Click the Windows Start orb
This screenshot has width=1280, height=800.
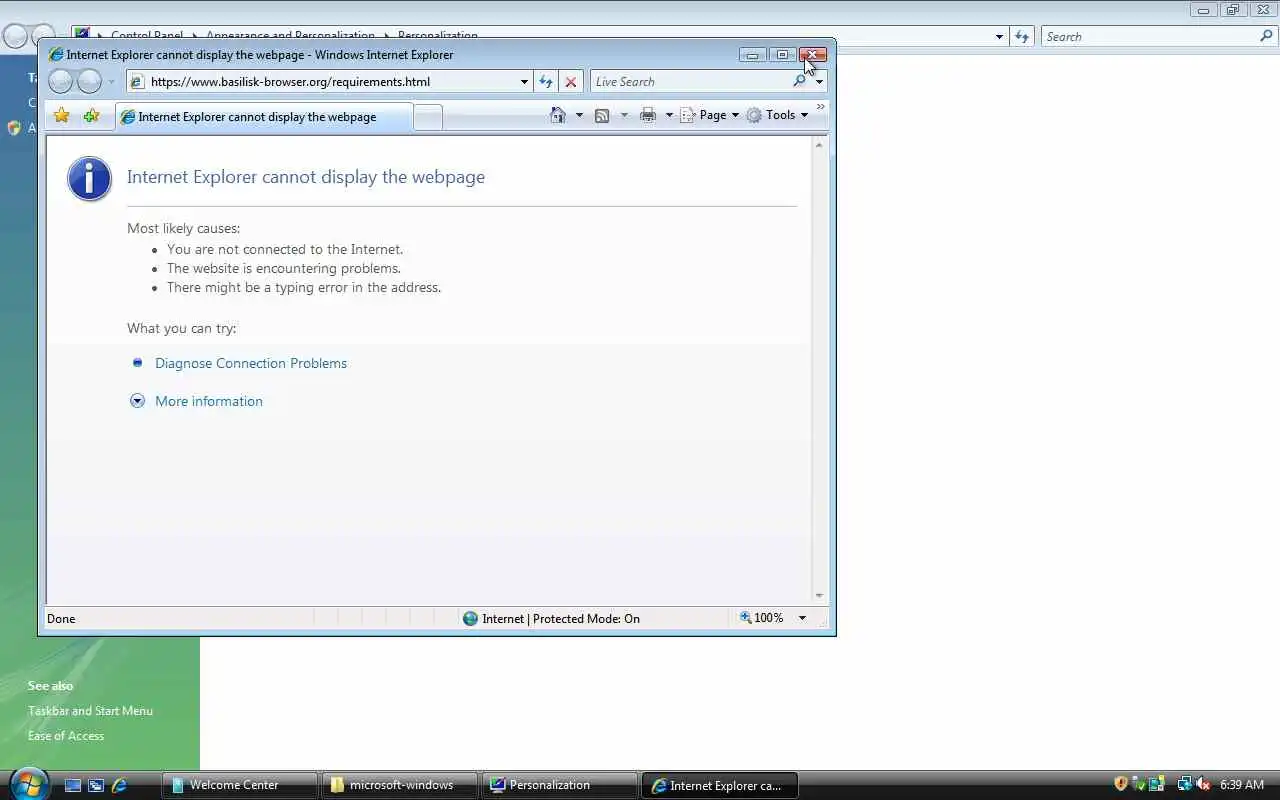pyautogui.click(x=28, y=784)
